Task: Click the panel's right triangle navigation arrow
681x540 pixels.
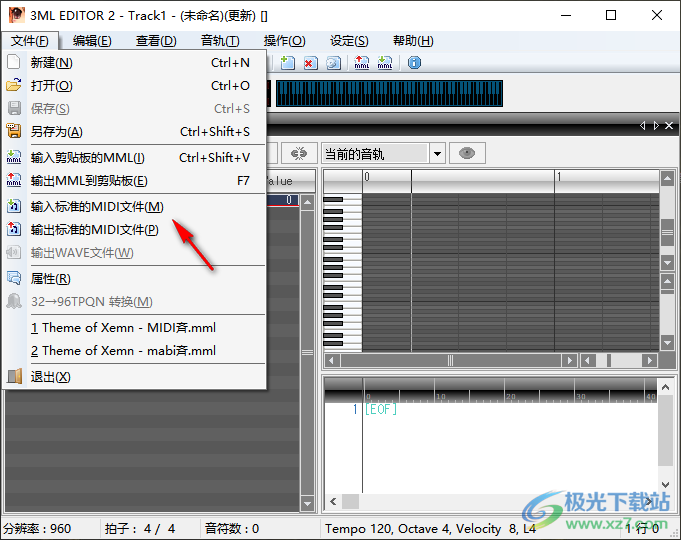Action: point(656,126)
